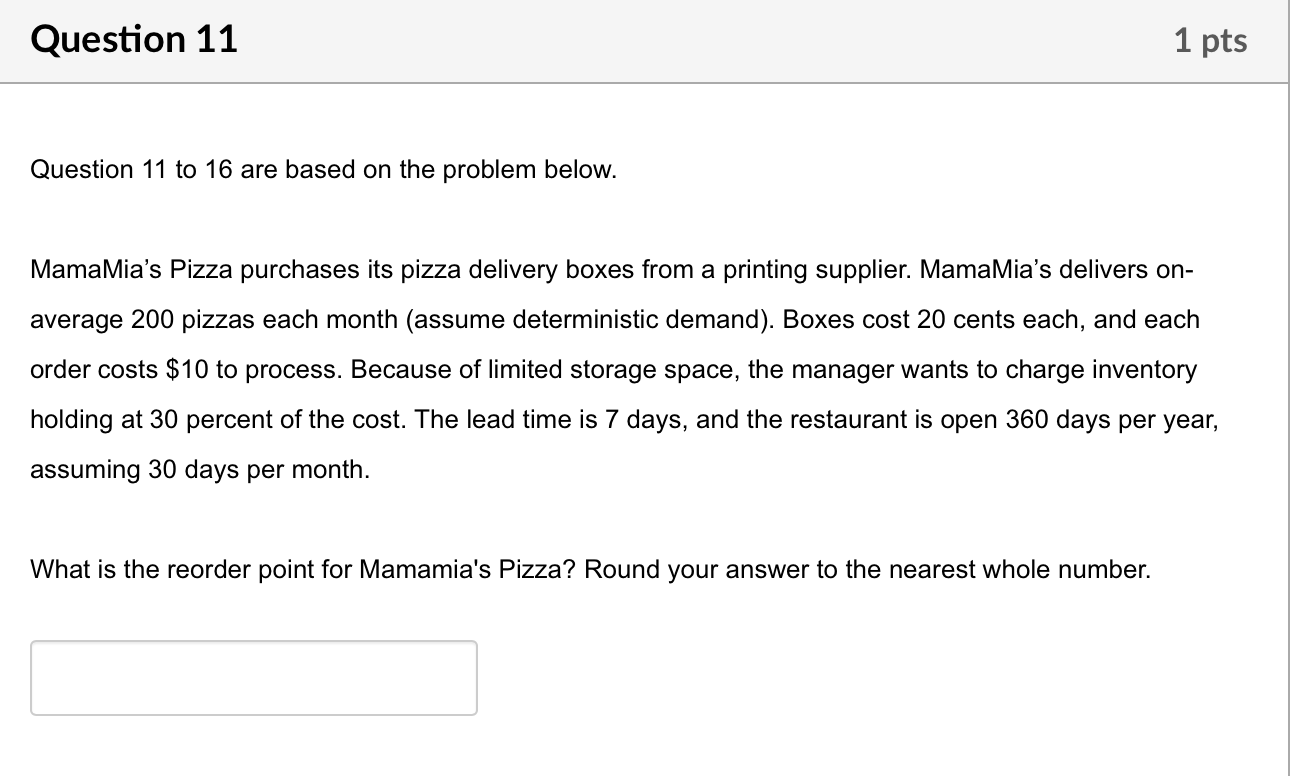Click the "1 pts" points label

click(1211, 41)
